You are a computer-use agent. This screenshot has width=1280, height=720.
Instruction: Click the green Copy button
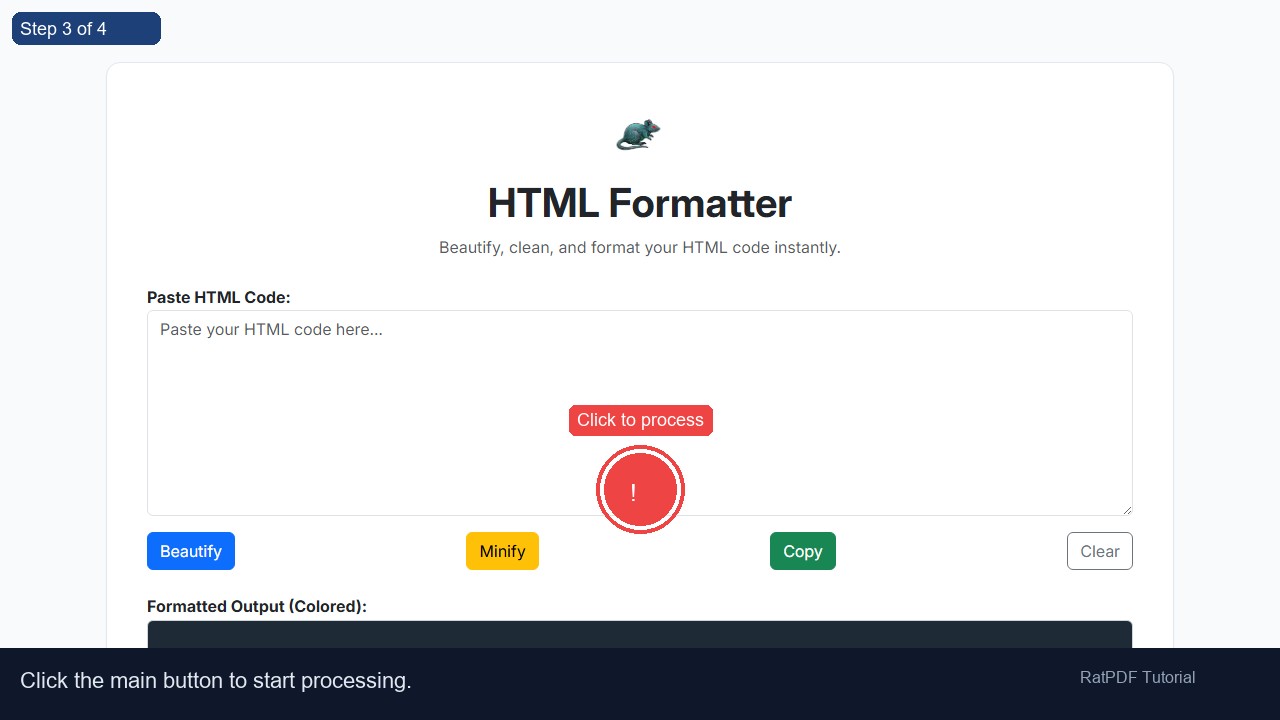point(803,551)
